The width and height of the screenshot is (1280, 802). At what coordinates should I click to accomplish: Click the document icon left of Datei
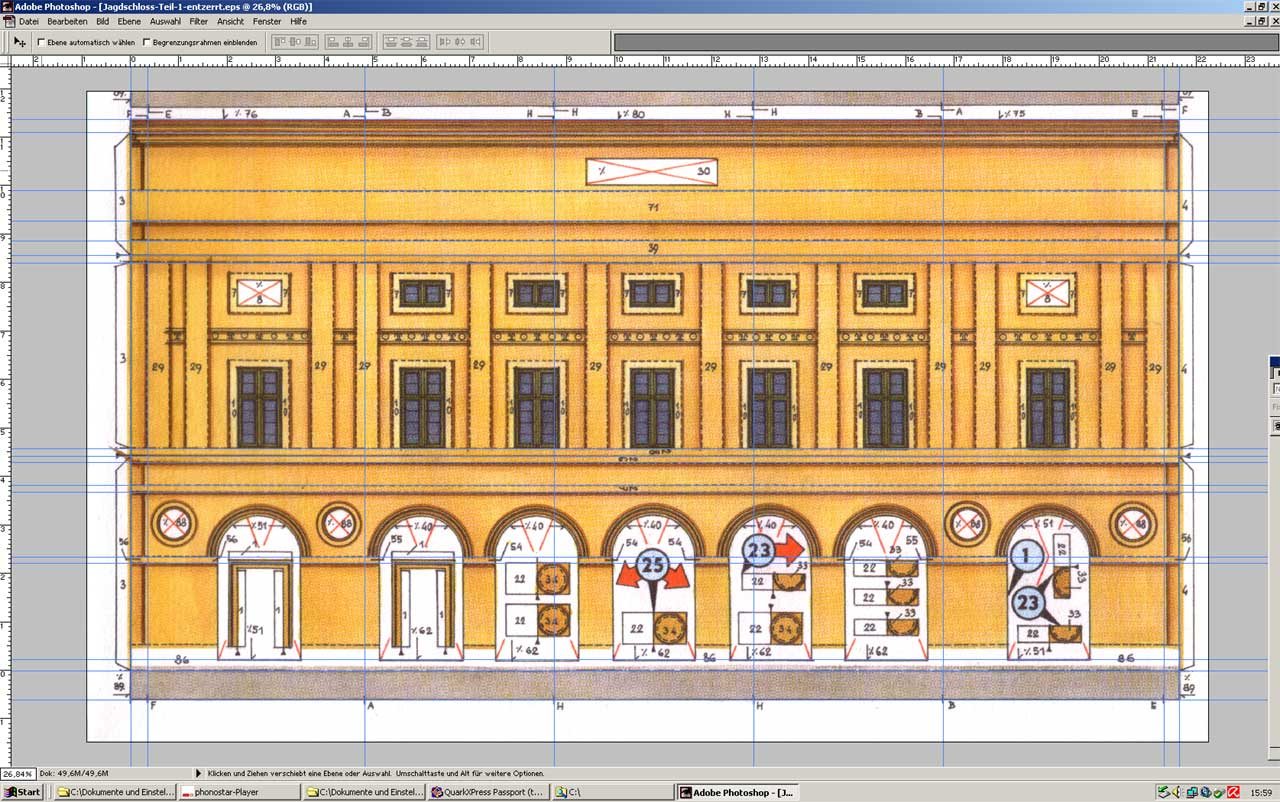(9, 21)
